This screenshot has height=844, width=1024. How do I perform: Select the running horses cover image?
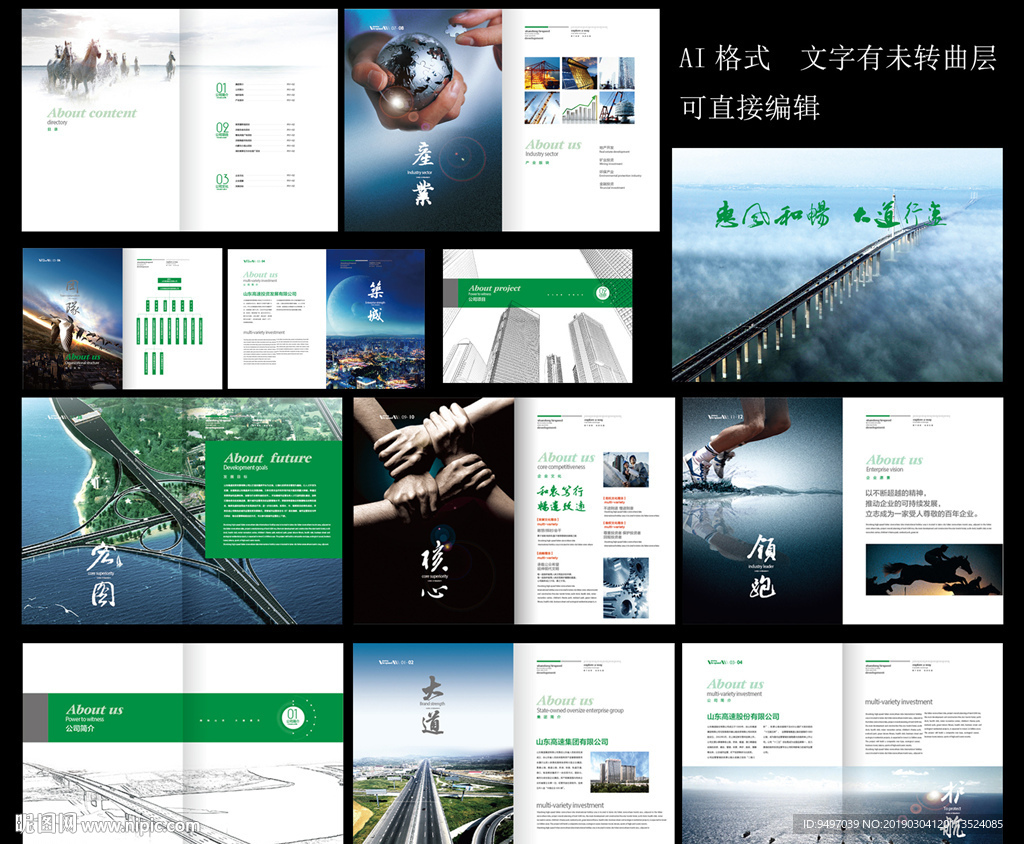(100, 63)
